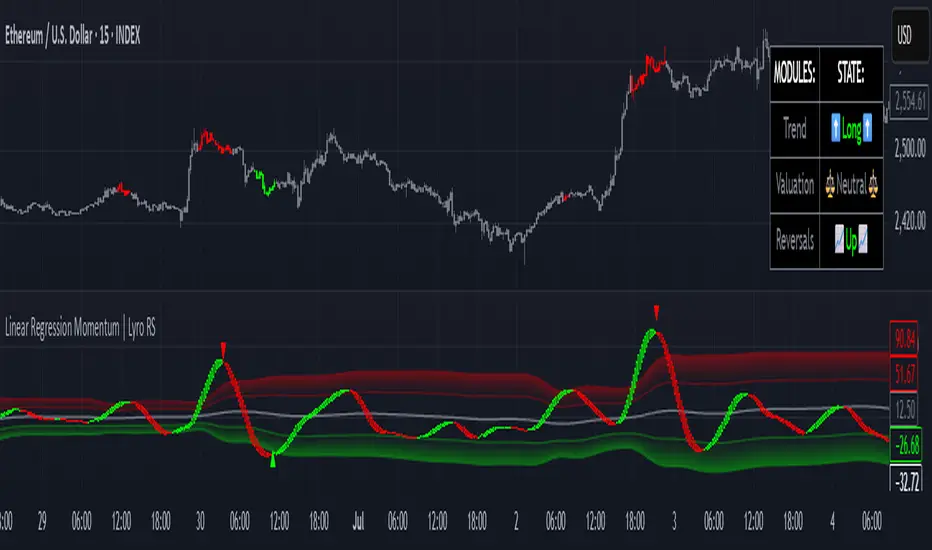Click the green Long state text
Image resolution: width=932 pixels, height=550 pixels.
tap(851, 129)
